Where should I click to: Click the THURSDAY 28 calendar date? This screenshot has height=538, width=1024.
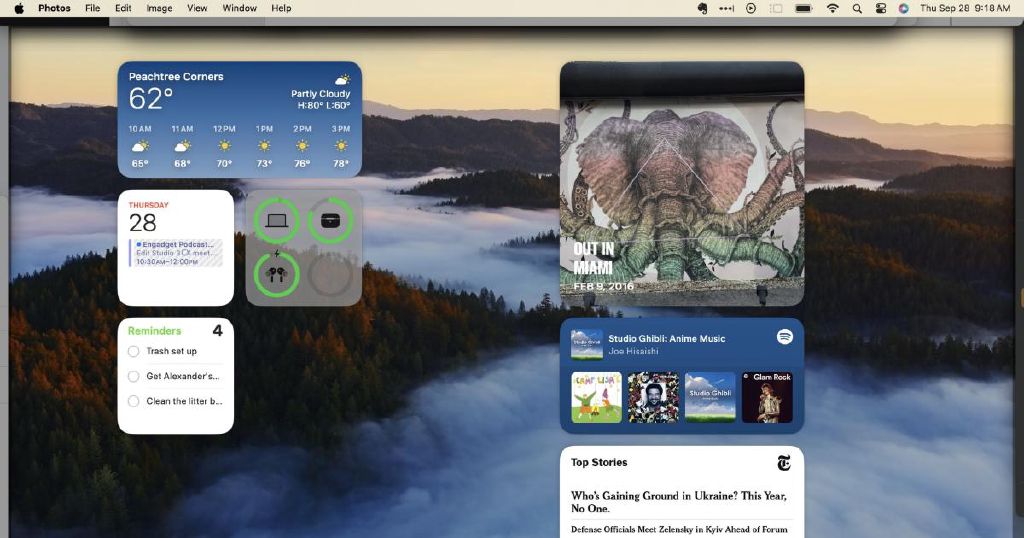tap(148, 217)
